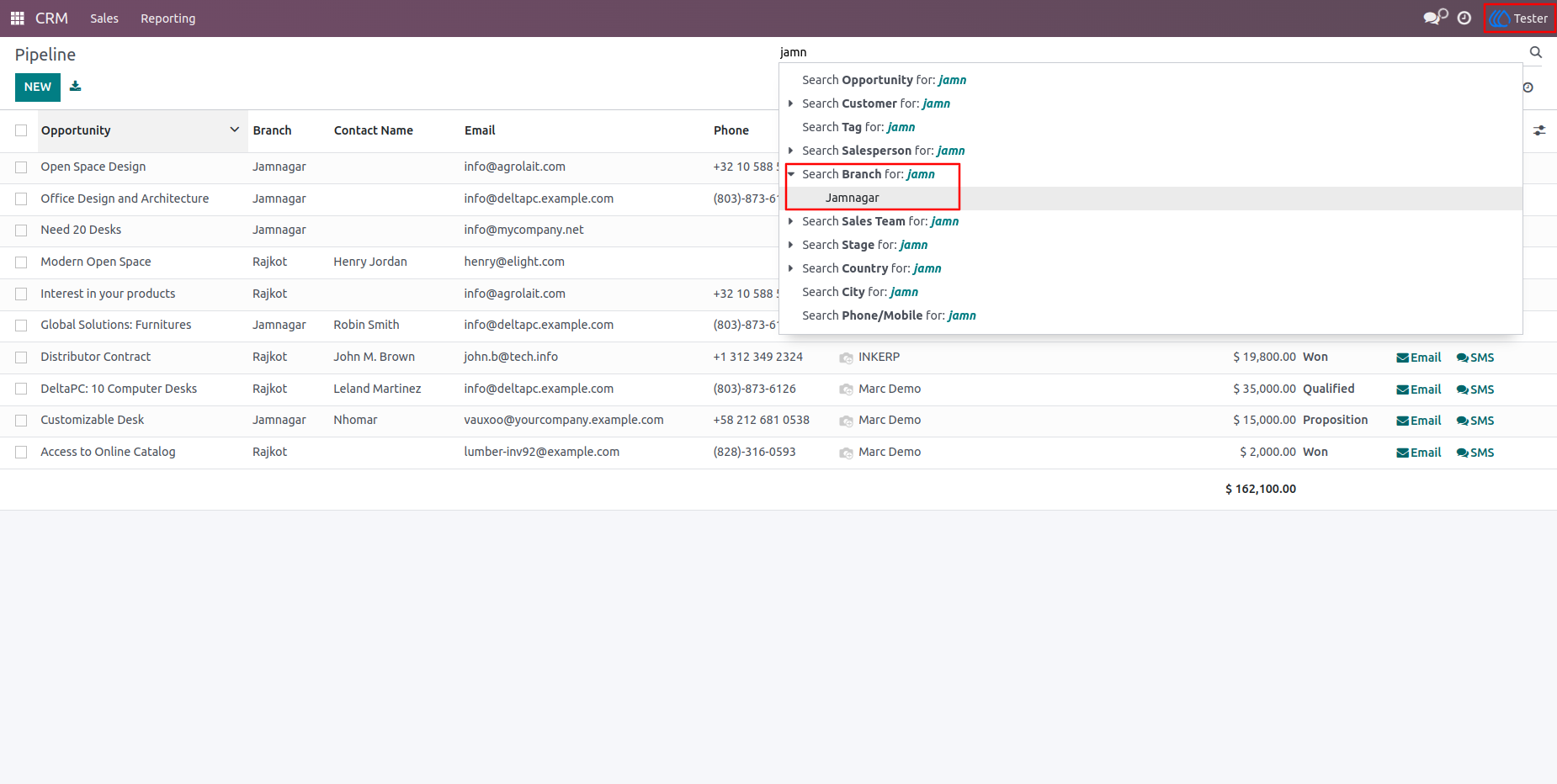Screen dimensions: 1557x784
Task: Check the Open Space Design row
Action: (x=21, y=167)
